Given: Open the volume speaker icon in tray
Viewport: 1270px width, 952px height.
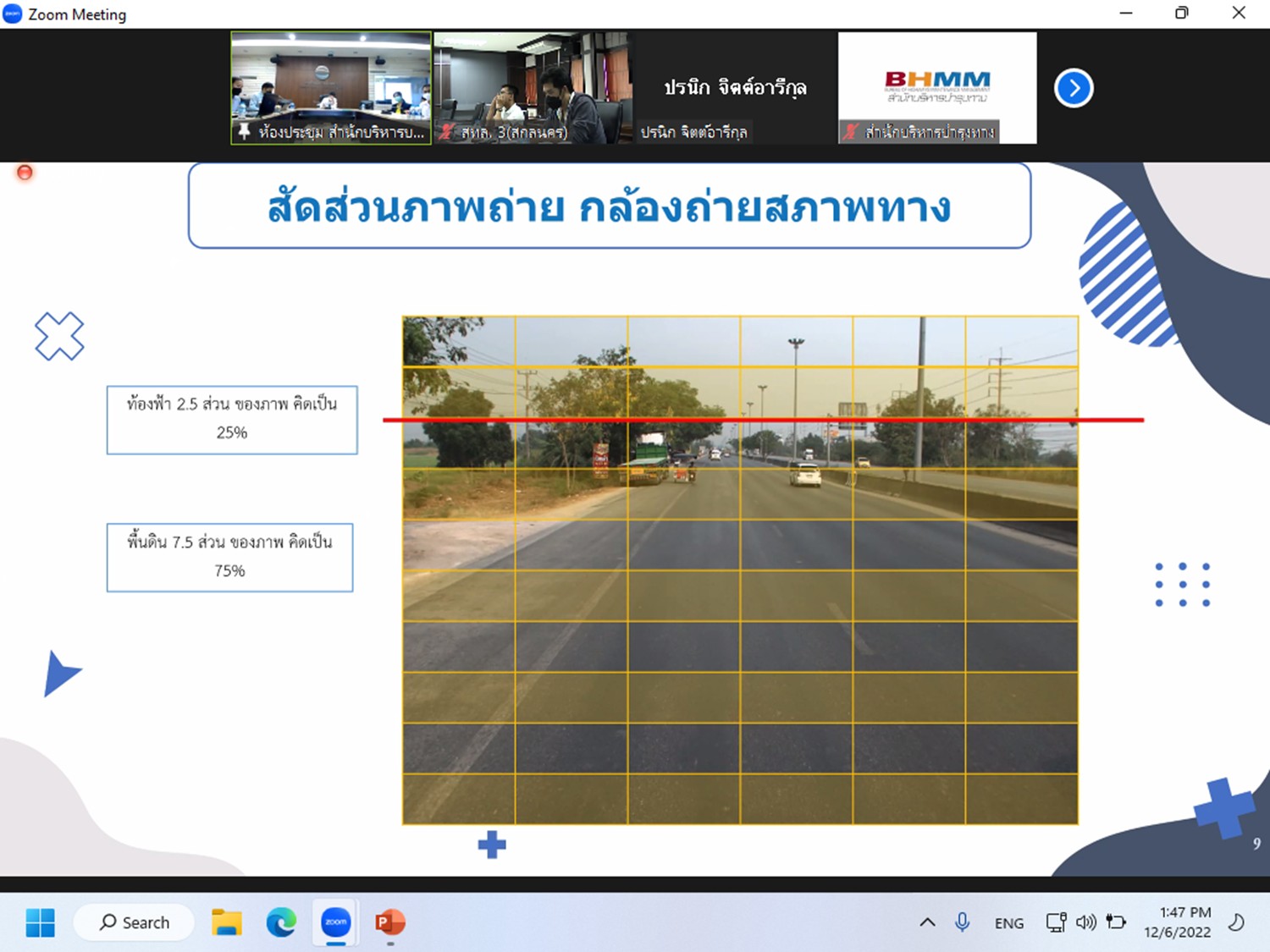Looking at the screenshot, I should 1085,922.
